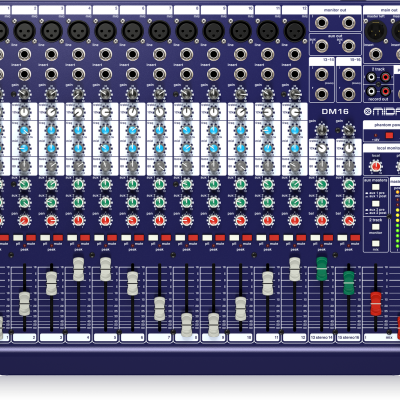Viewport: 400px width, 400px height.
Task: Click the channel 7 XLR mic input
Action: click(160, 31)
